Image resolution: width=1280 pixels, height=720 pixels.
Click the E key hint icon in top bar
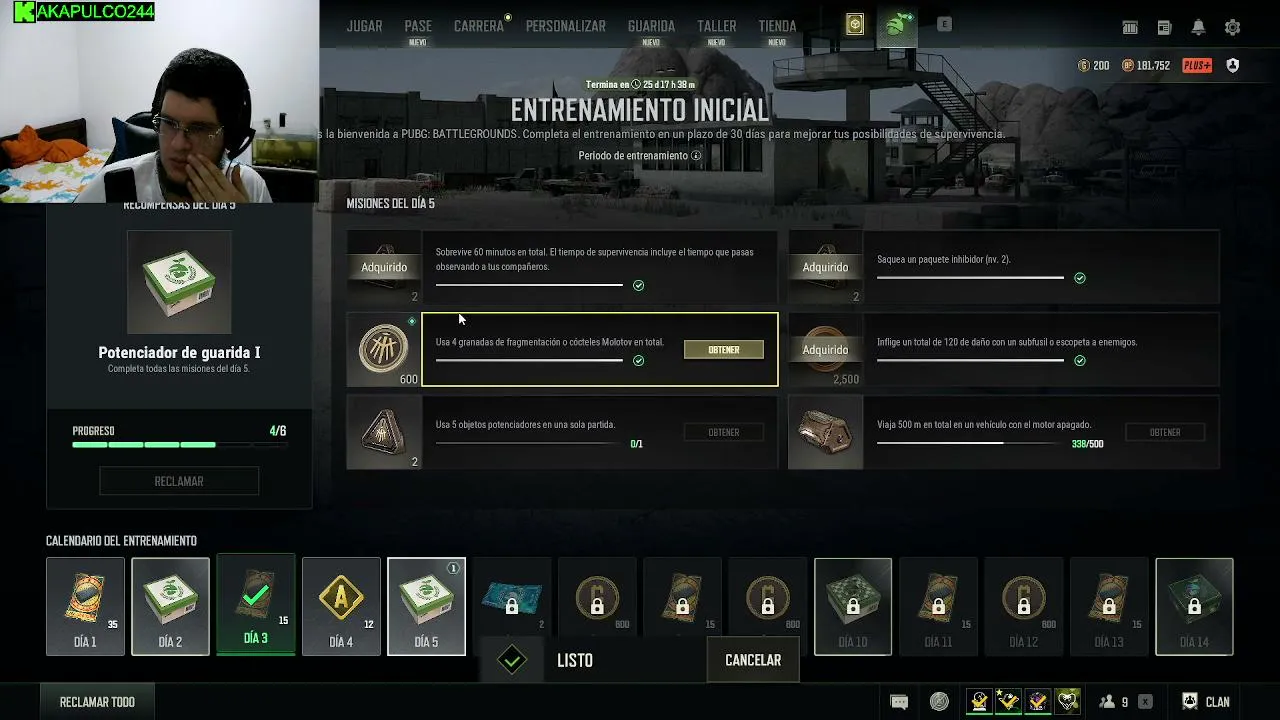[944, 24]
